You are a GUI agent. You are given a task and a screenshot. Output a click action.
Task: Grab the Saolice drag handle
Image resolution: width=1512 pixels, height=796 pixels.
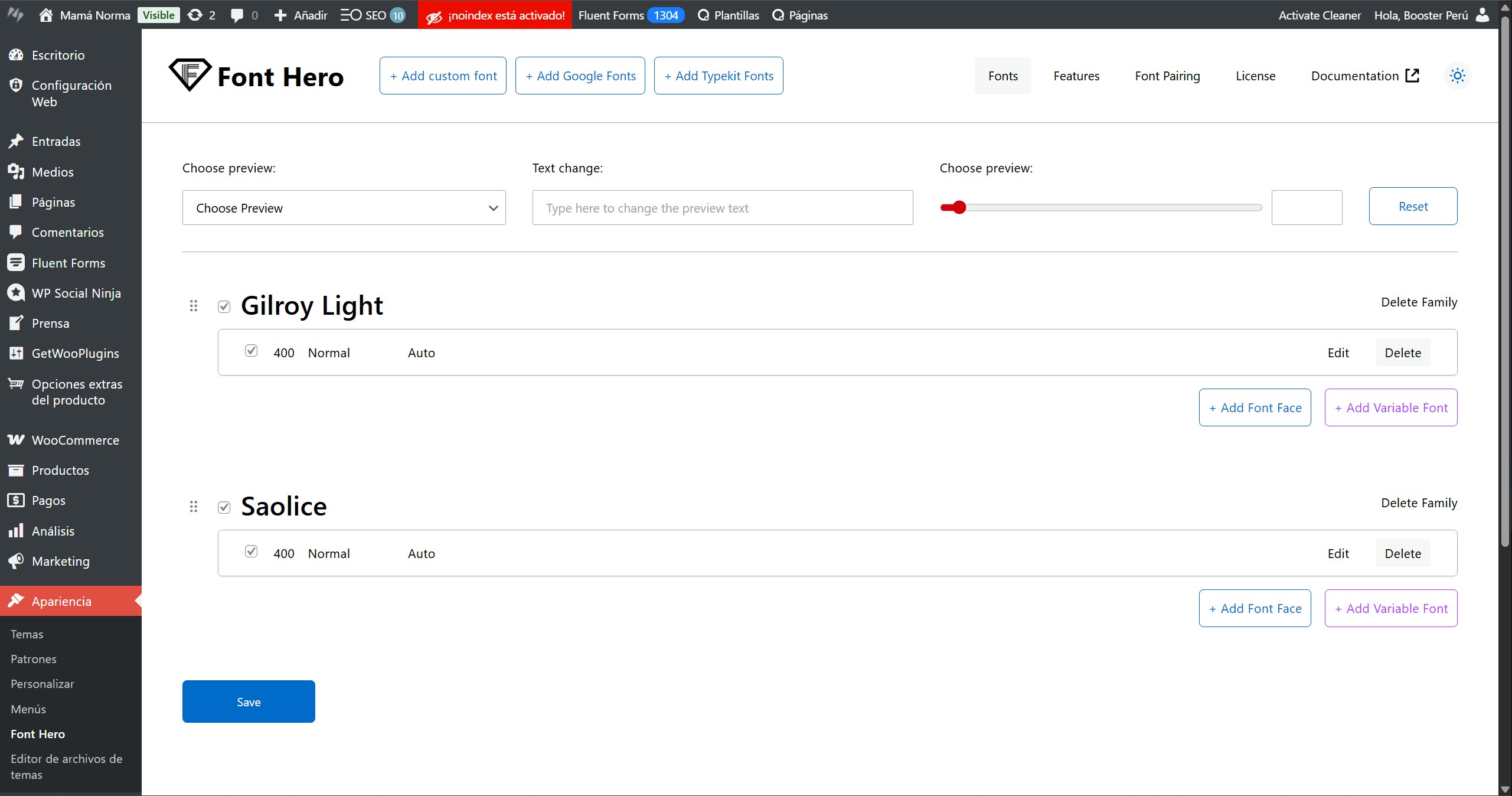click(x=193, y=507)
